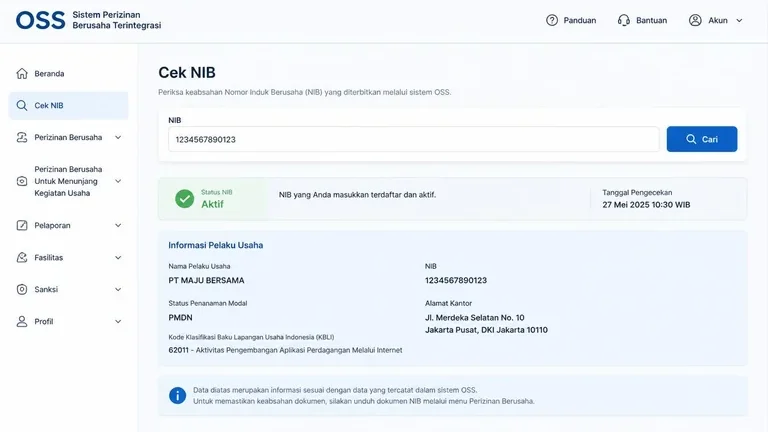
Task: Expand the Pelaporan chevron
Action: [118, 225]
